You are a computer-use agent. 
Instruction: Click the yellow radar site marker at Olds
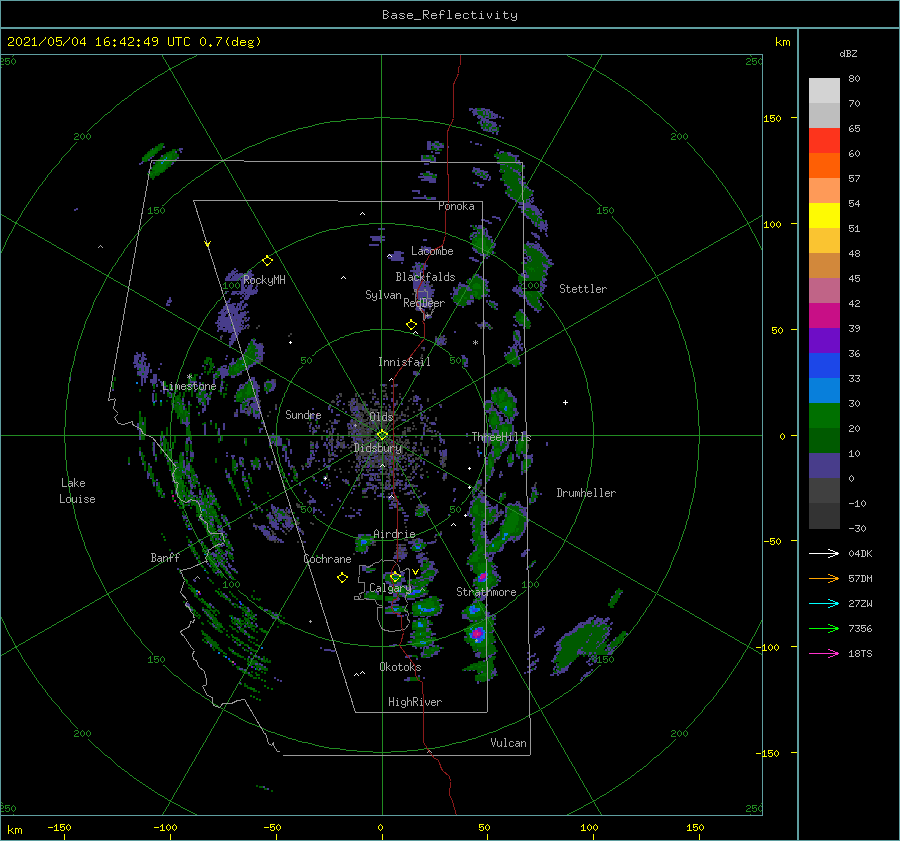point(382,435)
